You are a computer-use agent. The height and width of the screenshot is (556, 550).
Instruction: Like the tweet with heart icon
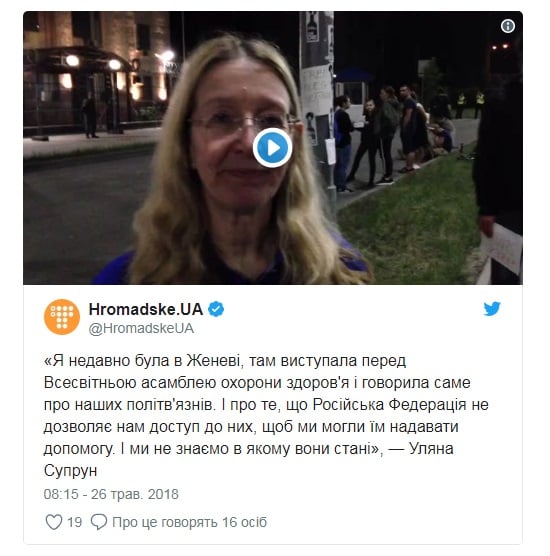54,522
